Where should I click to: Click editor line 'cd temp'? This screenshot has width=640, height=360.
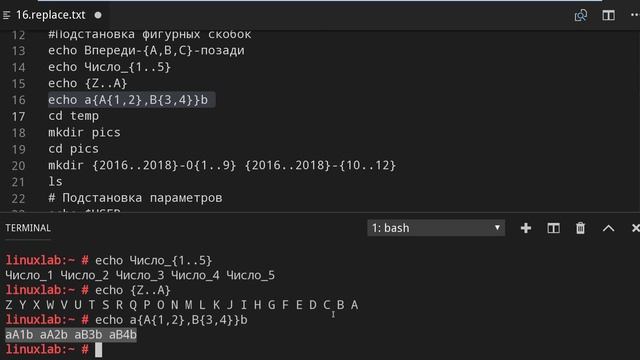(73, 116)
